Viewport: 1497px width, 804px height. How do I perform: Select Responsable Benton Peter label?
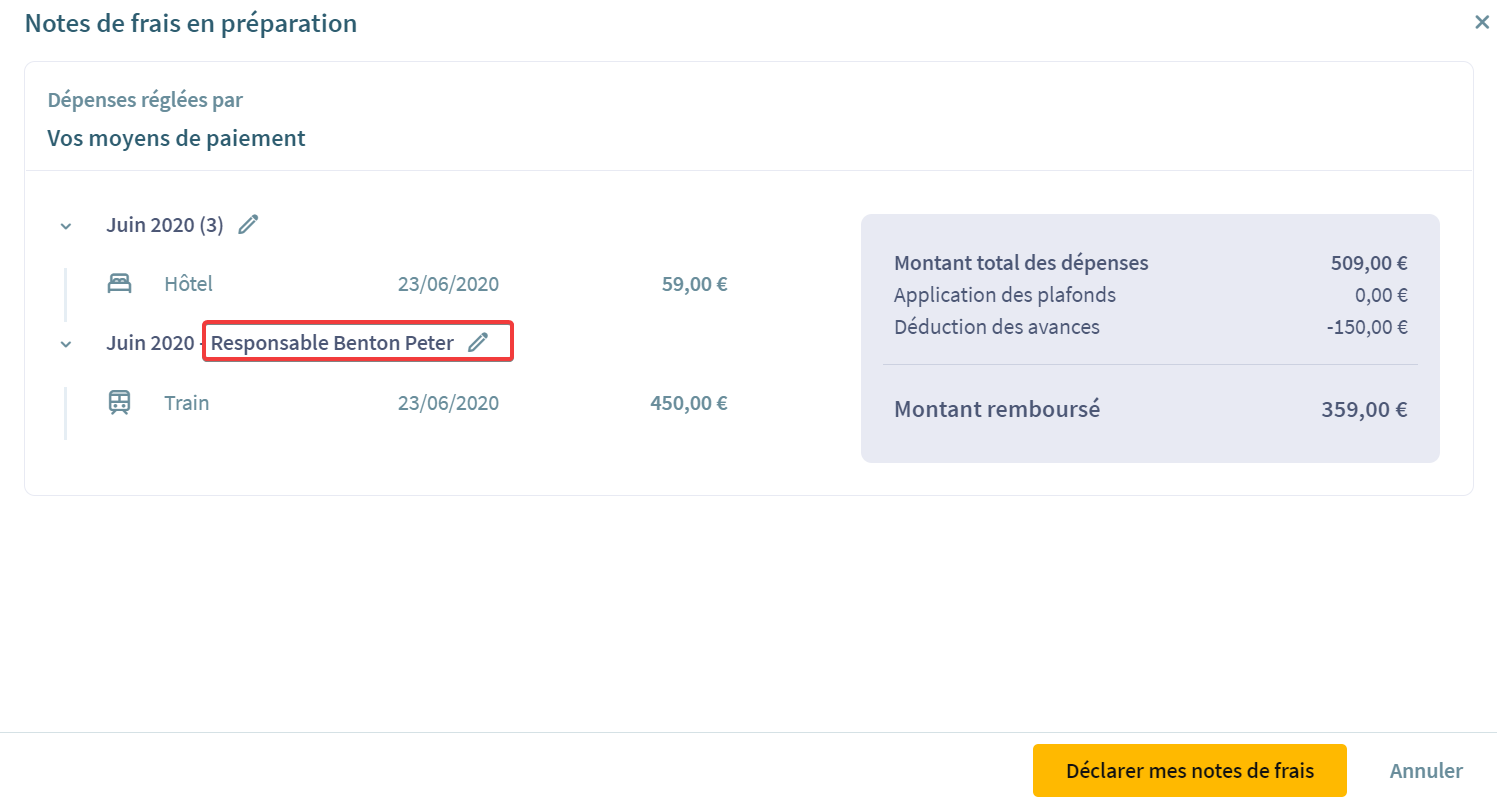click(x=332, y=343)
